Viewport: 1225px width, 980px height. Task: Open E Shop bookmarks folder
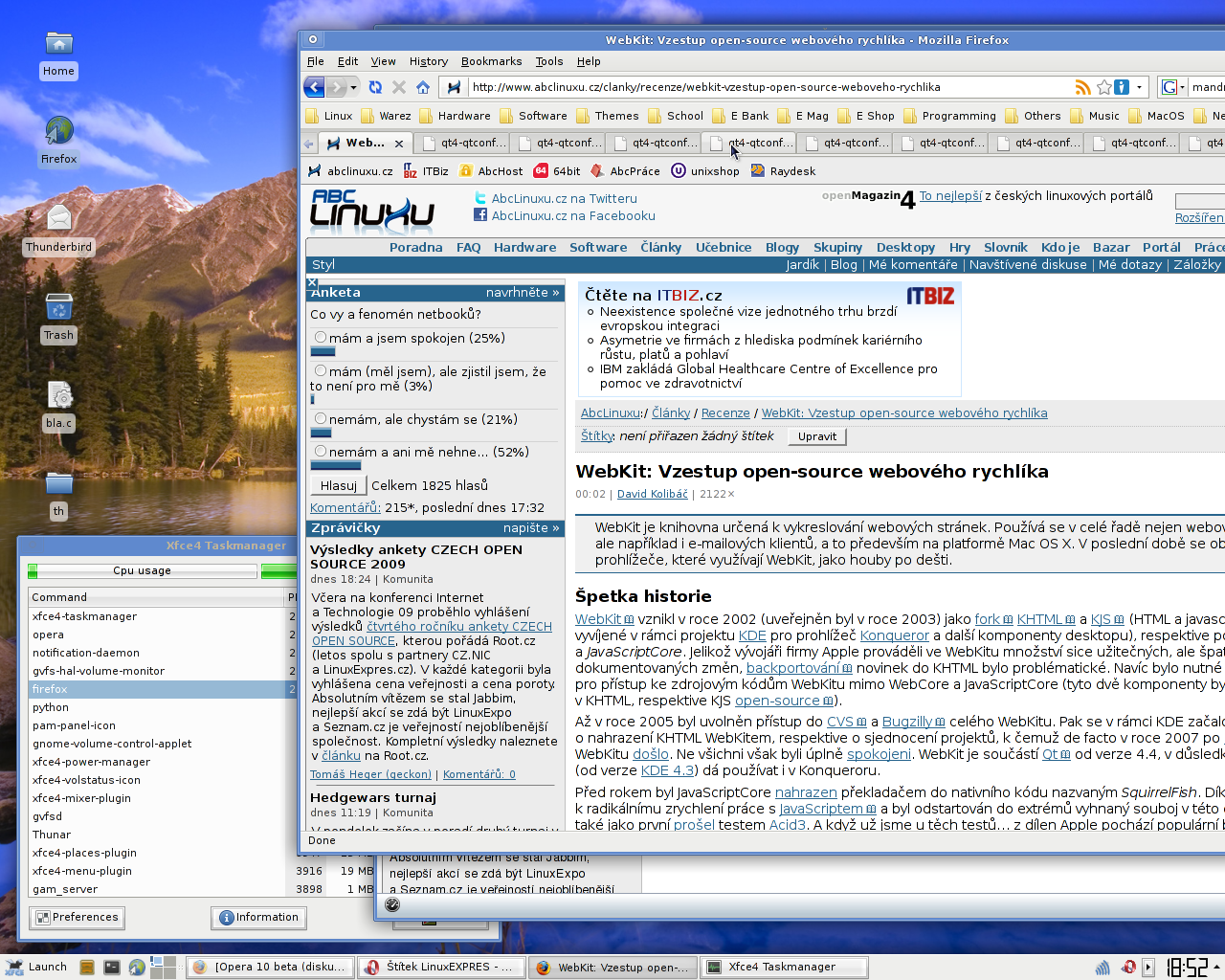866,116
